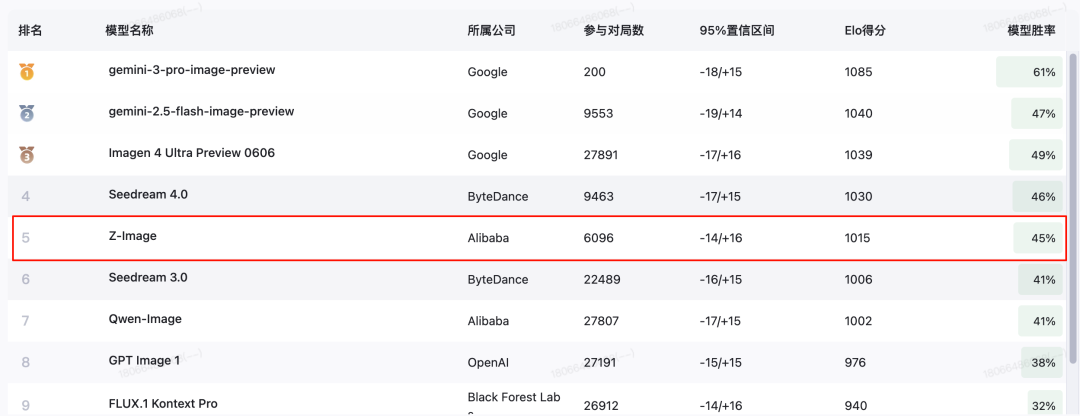
Task: Open the gemini-2.5-flash-image-preview model entry
Action: click(201, 112)
